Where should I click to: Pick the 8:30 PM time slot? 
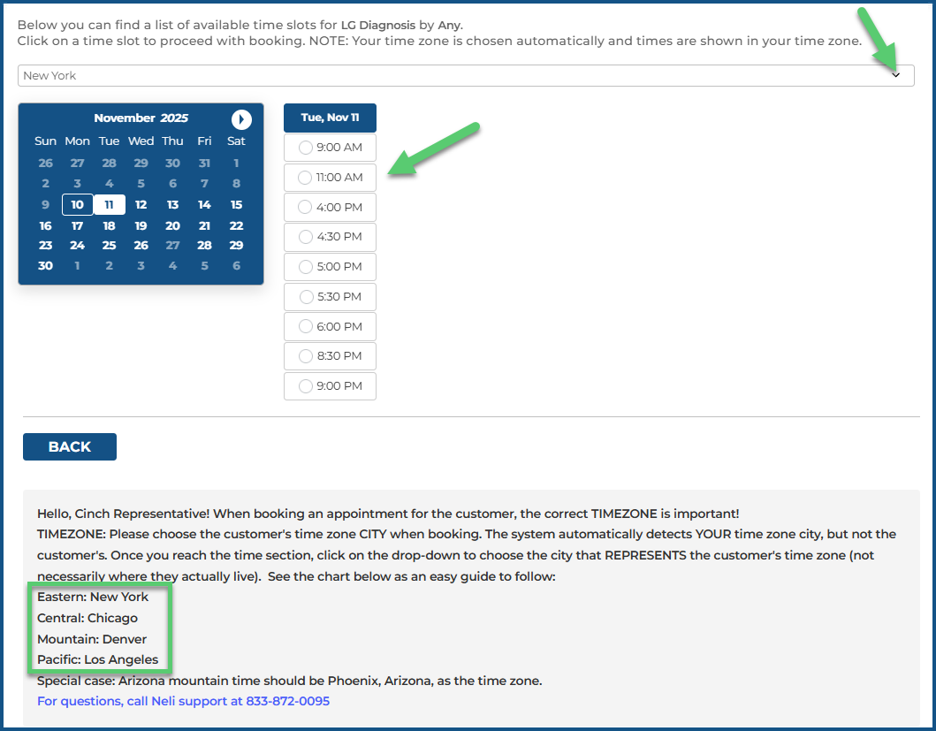[x=330, y=356]
